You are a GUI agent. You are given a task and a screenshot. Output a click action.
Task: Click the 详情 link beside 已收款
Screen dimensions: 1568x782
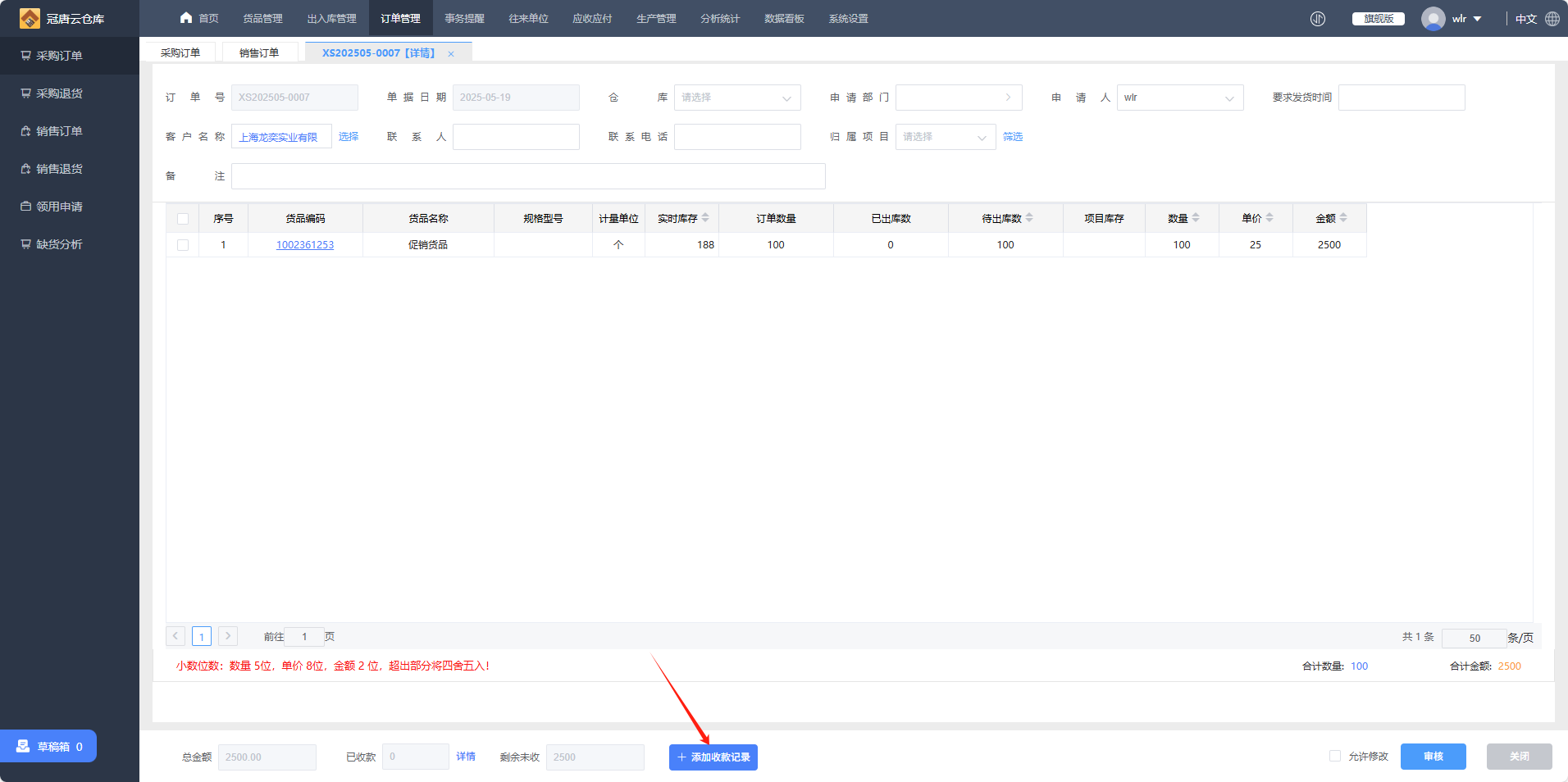tap(466, 757)
